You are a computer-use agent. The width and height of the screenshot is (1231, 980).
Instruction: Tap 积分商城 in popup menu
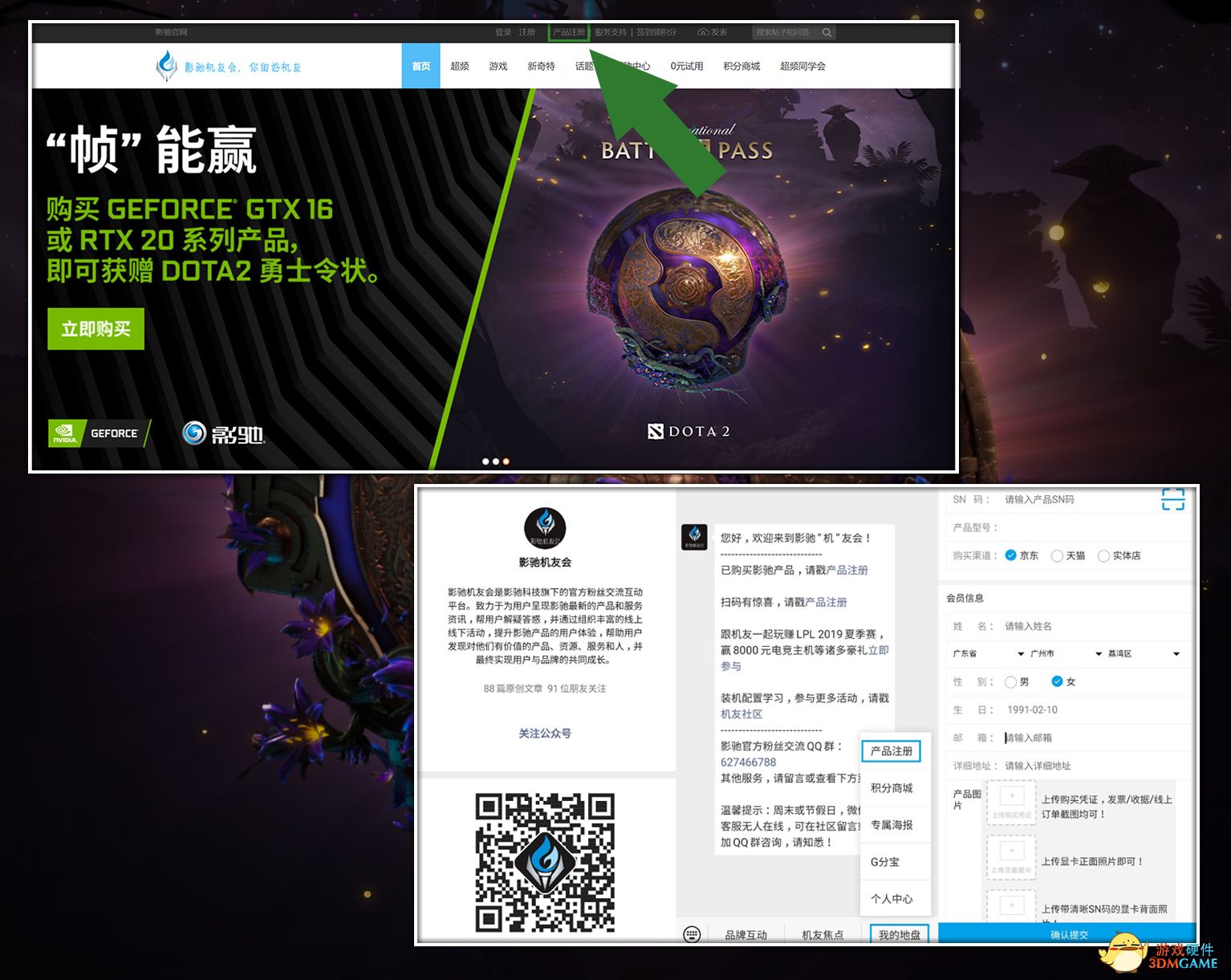point(892,787)
